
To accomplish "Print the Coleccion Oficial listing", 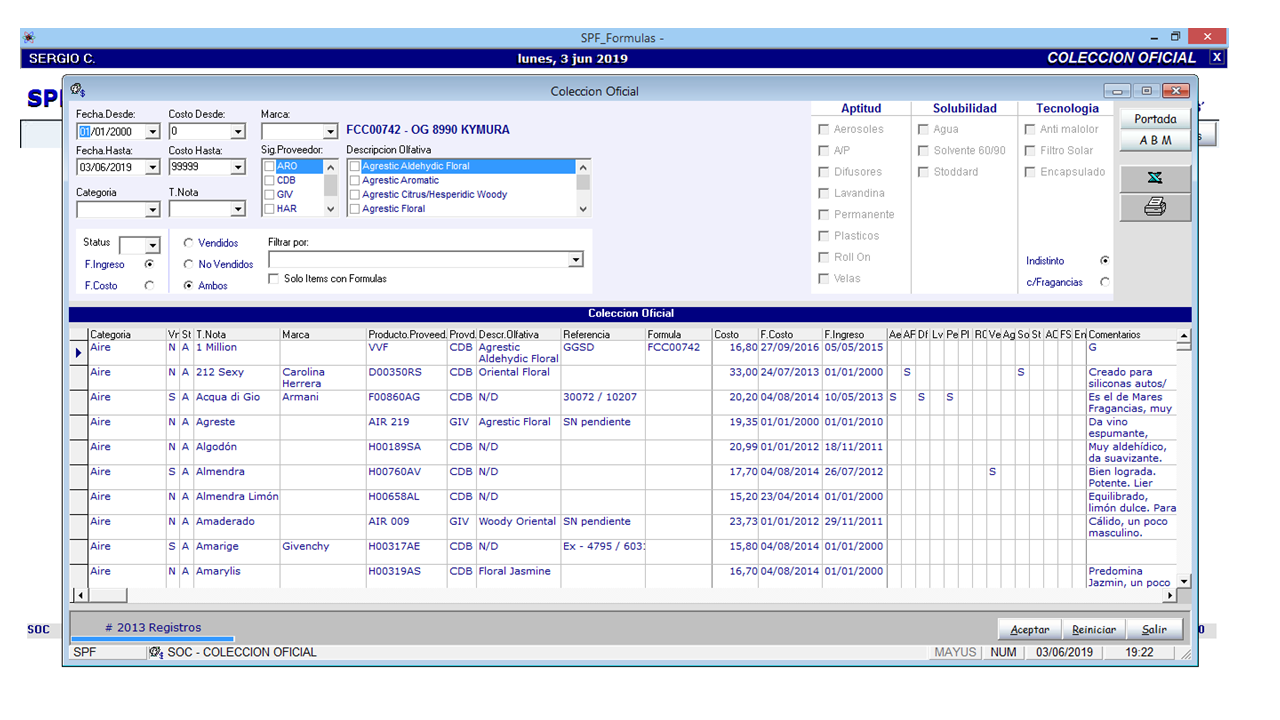I will [1155, 207].
